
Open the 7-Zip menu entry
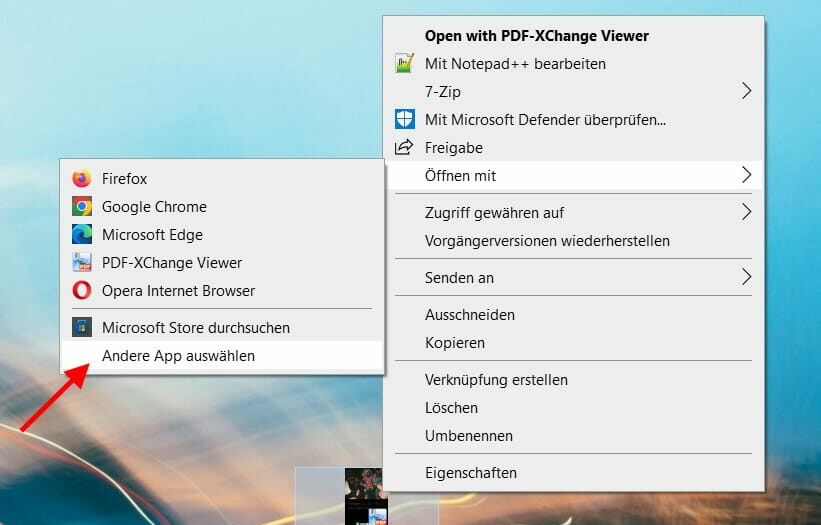(574, 92)
